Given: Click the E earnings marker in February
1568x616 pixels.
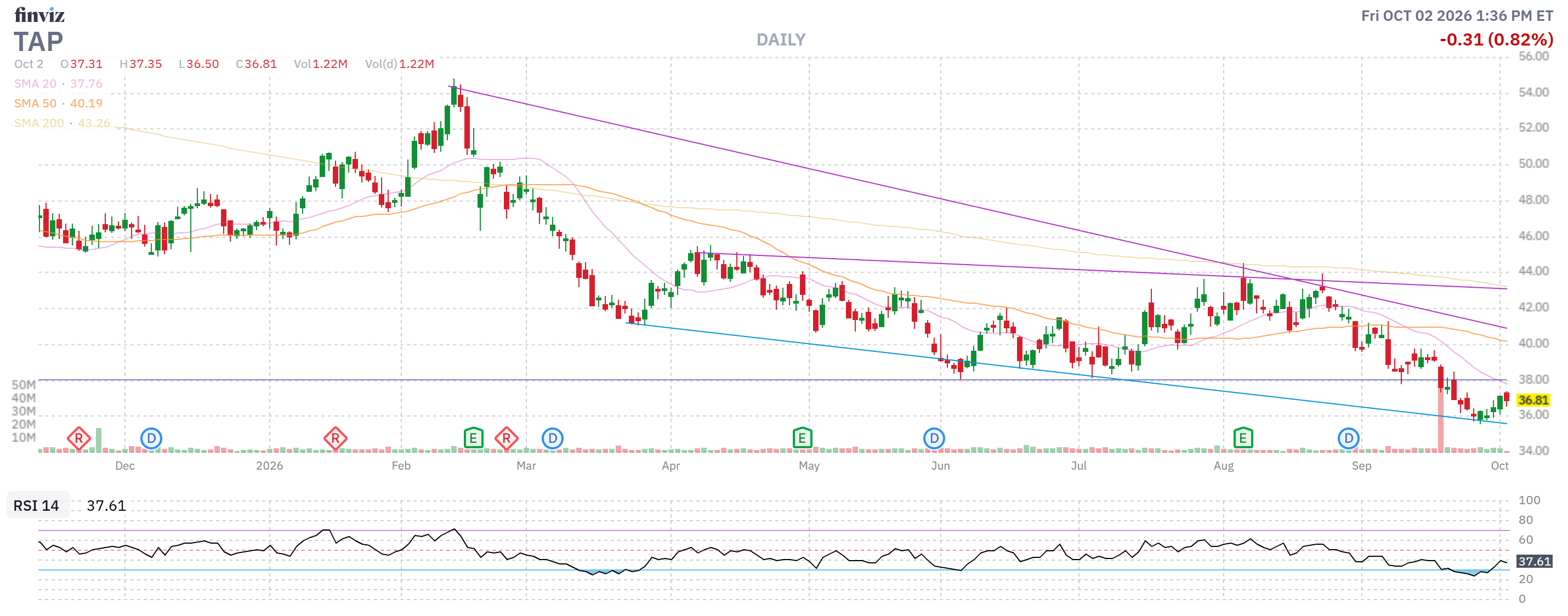Looking at the screenshot, I should (473, 438).
